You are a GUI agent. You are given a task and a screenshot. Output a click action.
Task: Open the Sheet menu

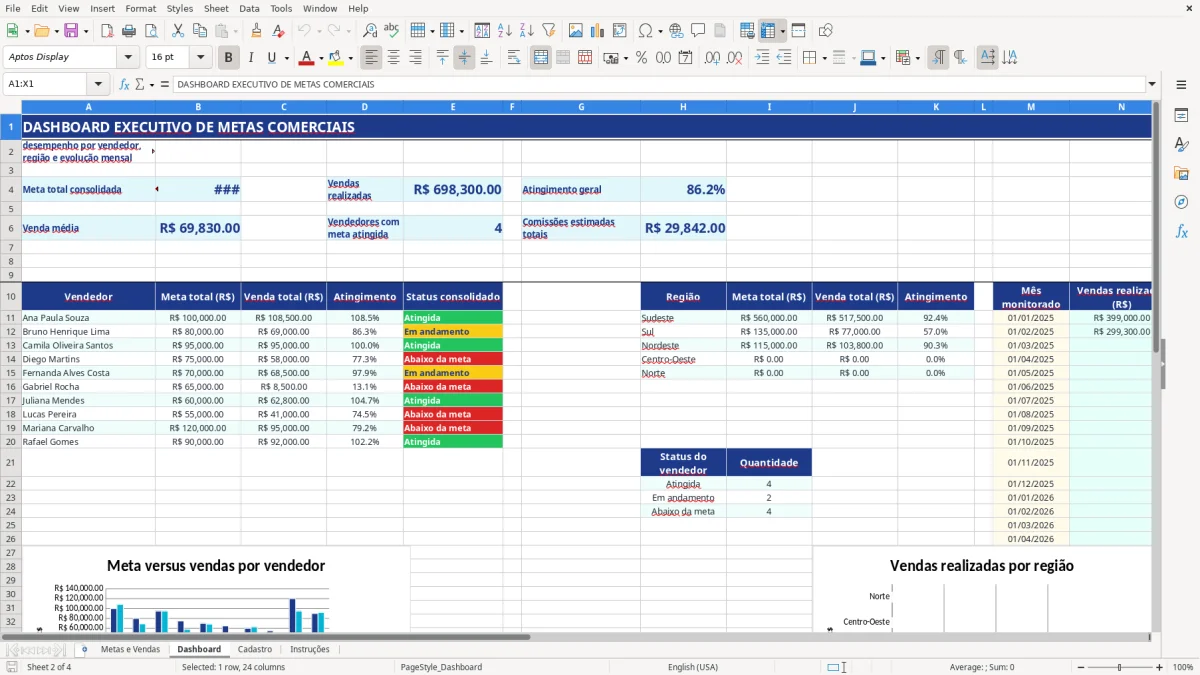point(216,8)
